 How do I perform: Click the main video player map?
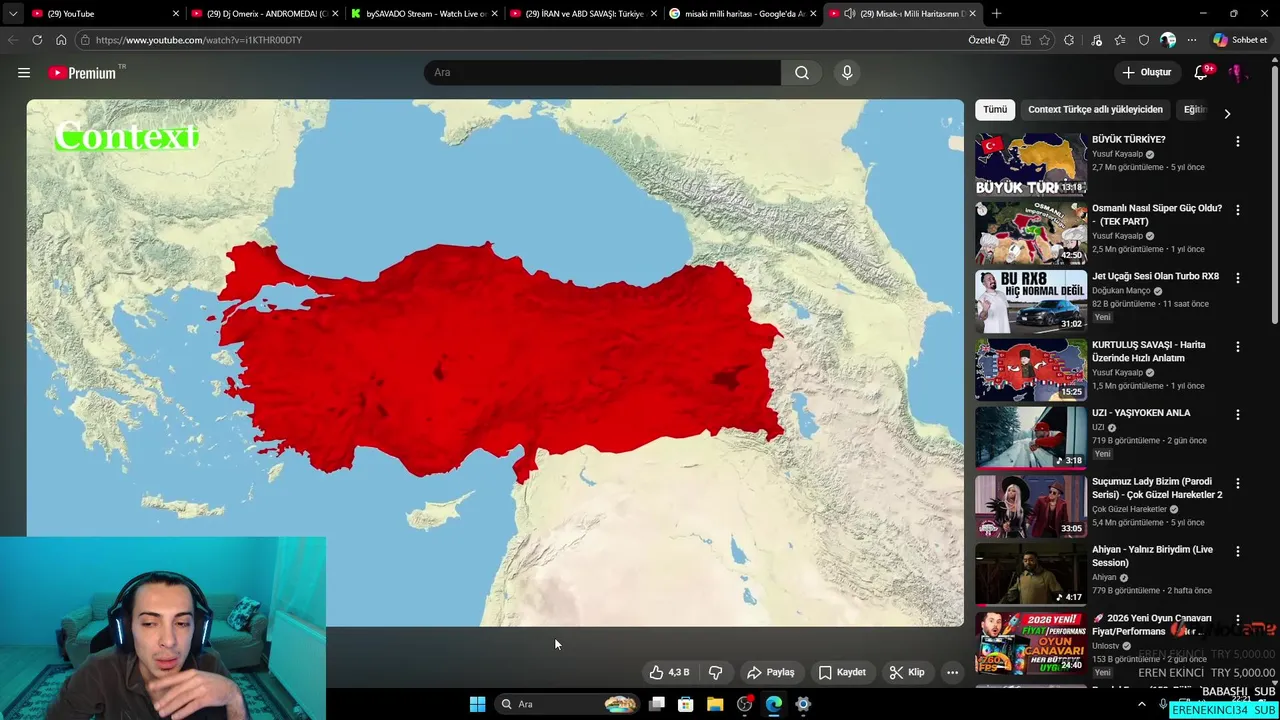[x=495, y=362]
